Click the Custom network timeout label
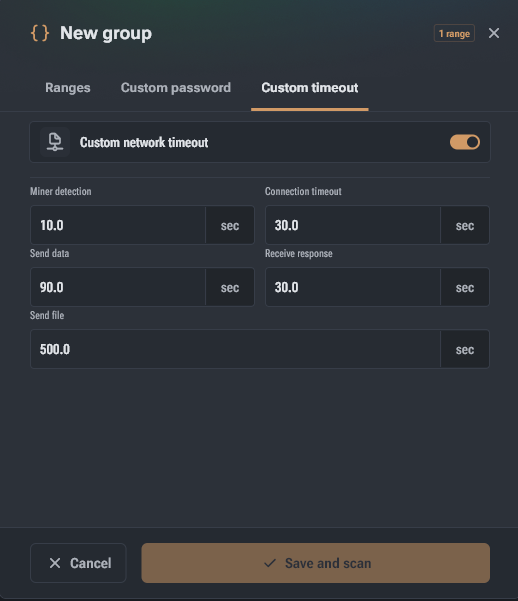Screen dimensions: 518x601 coord(144,143)
